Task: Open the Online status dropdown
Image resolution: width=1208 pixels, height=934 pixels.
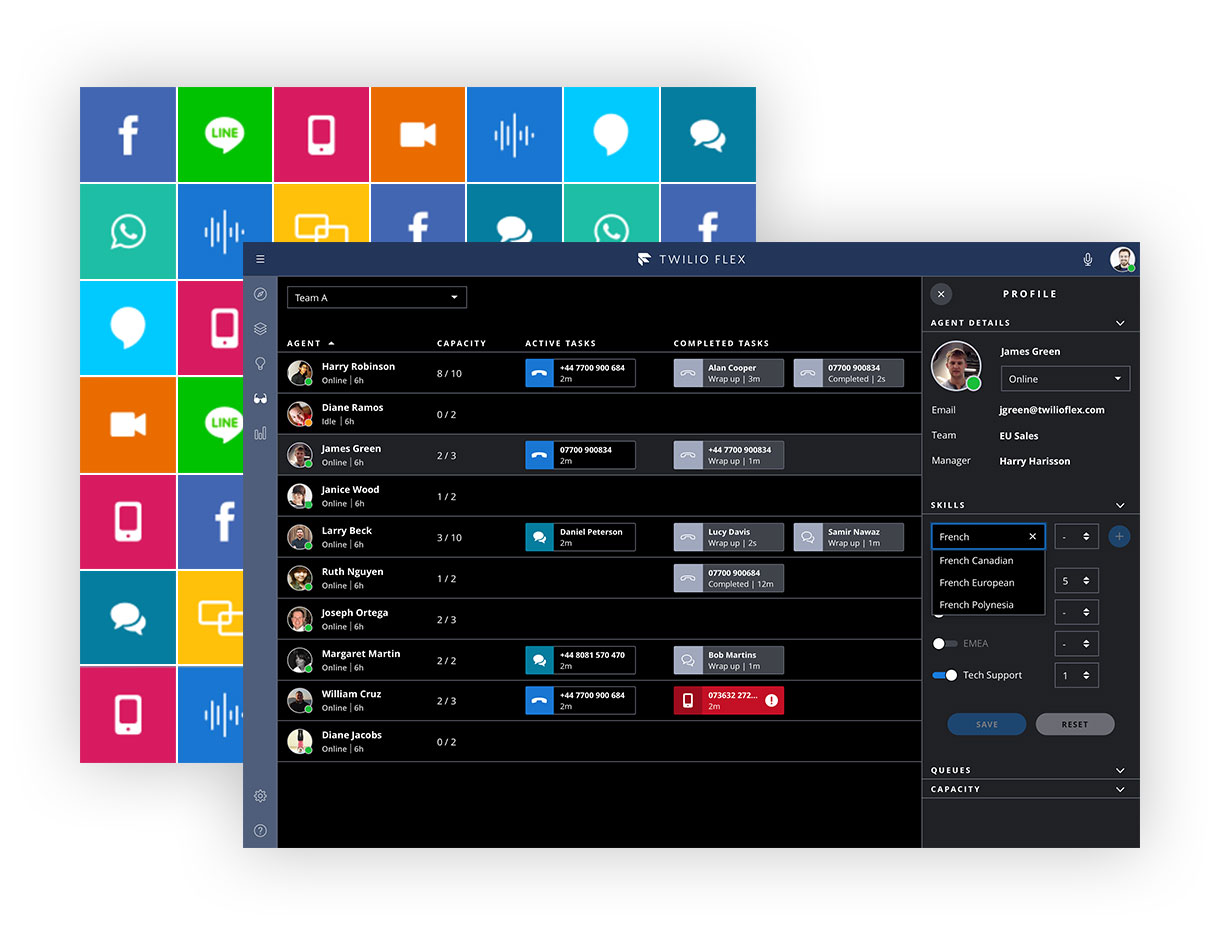Action: [x=1065, y=379]
